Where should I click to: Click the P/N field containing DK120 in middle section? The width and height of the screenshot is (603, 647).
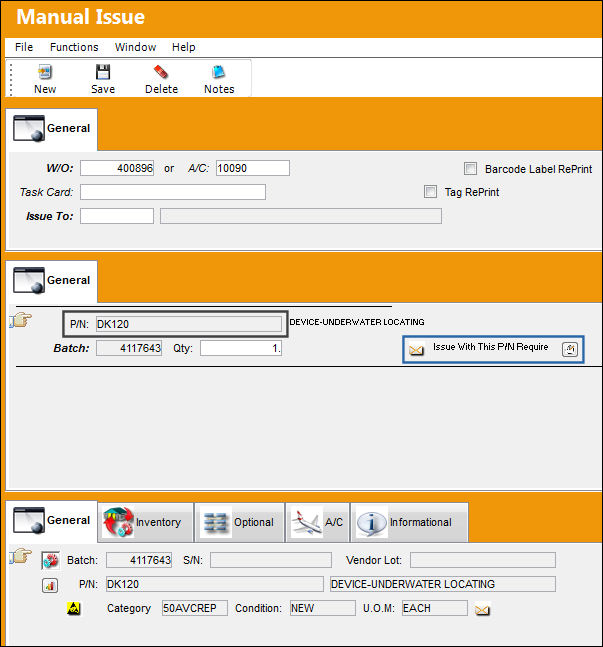pos(189,324)
